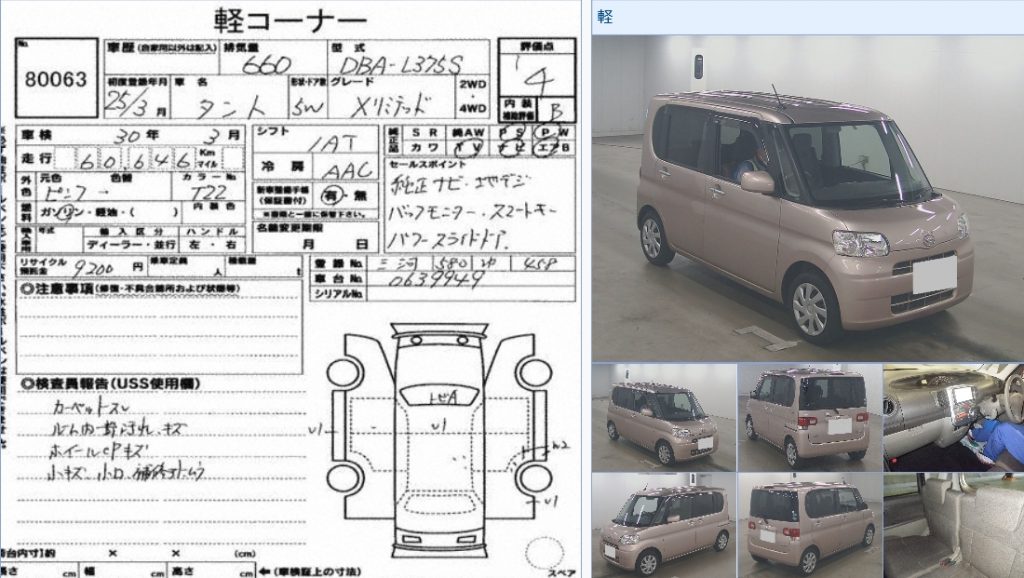Viewport: 1024px width, 578px height.
Task: Click the color number T22
Action: tap(208, 192)
